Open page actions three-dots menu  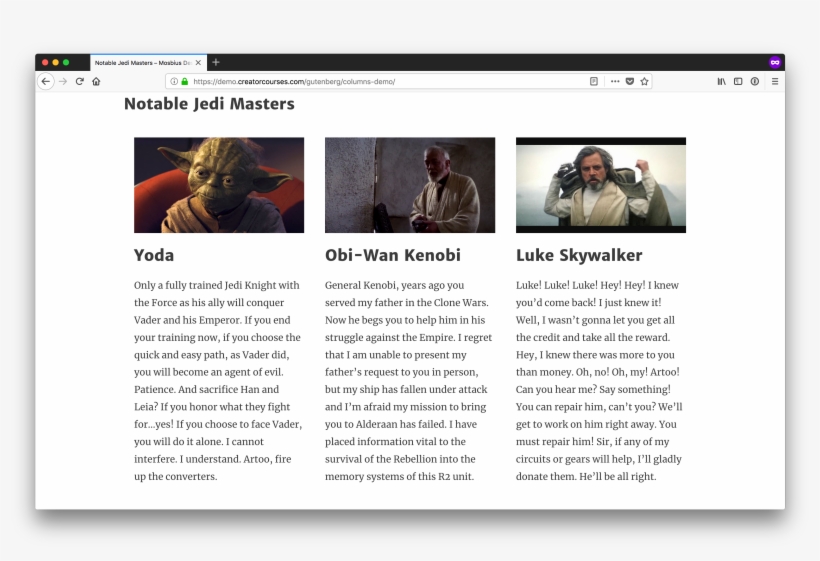(615, 82)
